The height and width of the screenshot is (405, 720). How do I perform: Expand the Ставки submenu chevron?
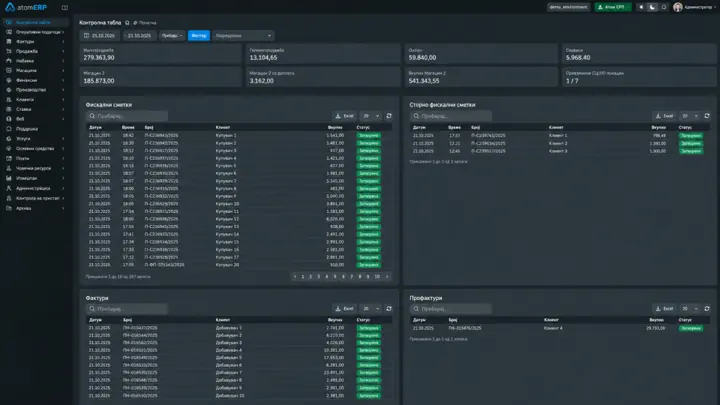pyautogui.click(x=63, y=109)
